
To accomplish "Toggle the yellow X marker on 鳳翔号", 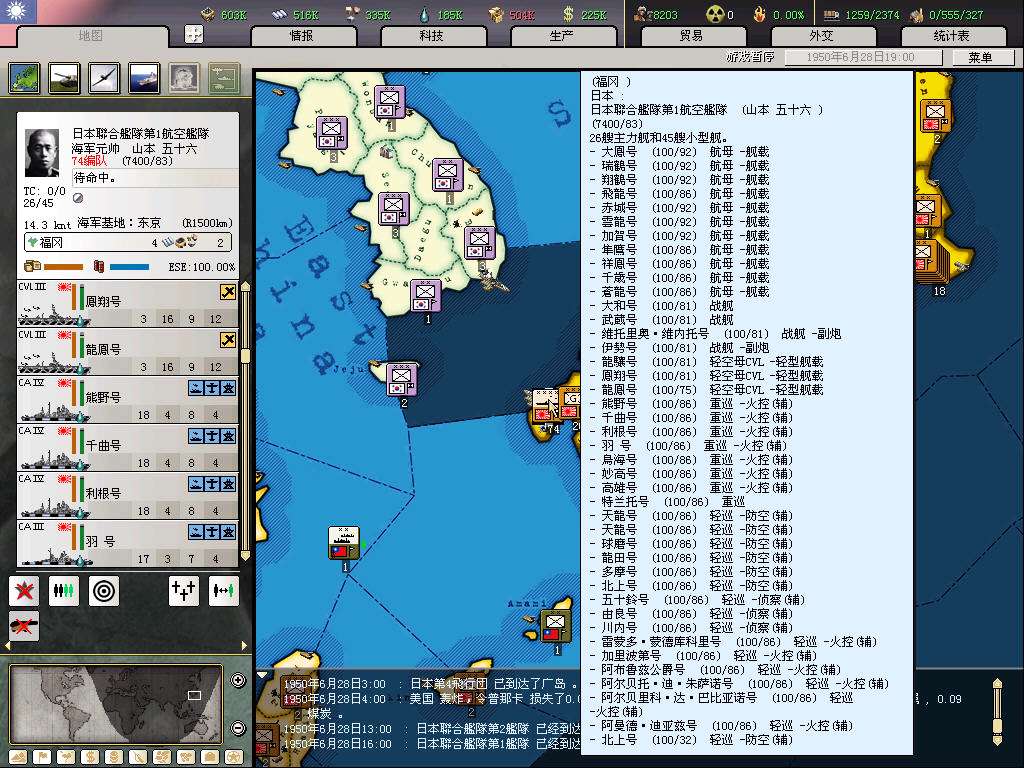I will pyautogui.click(x=228, y=292).
